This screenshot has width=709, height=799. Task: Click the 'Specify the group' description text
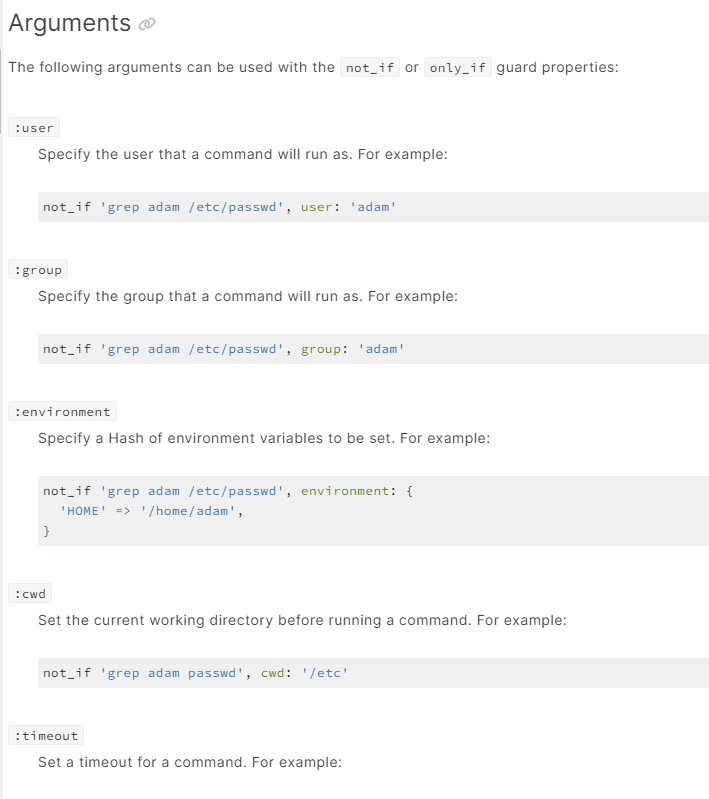[247, 297]
